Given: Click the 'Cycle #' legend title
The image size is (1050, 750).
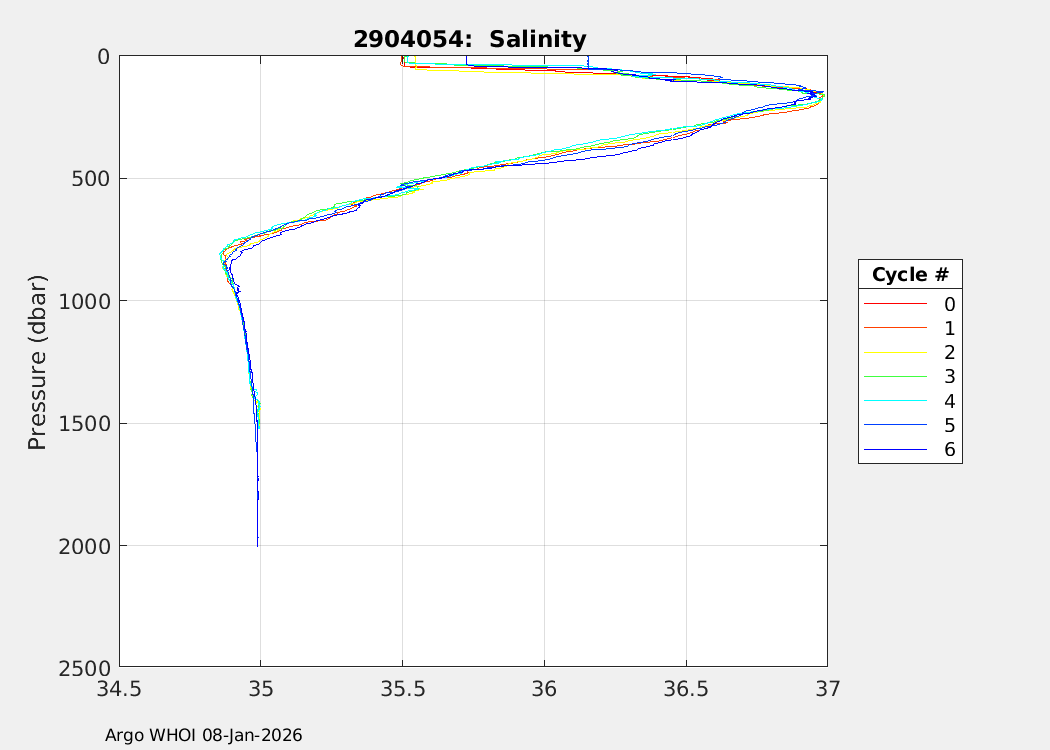Looking at the screenshot, I should (909, 275).
